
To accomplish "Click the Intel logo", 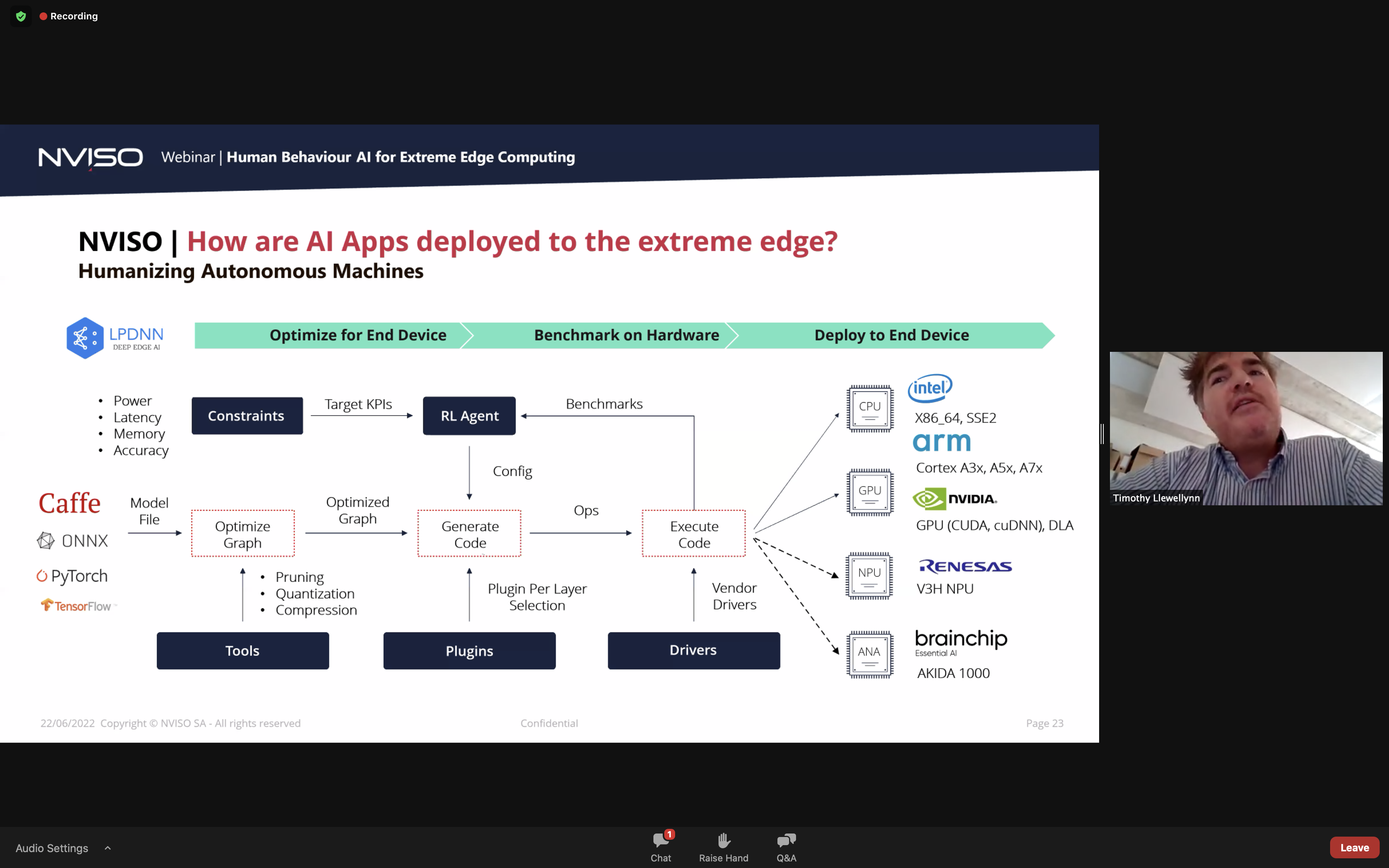I will [x=930, y=388].
